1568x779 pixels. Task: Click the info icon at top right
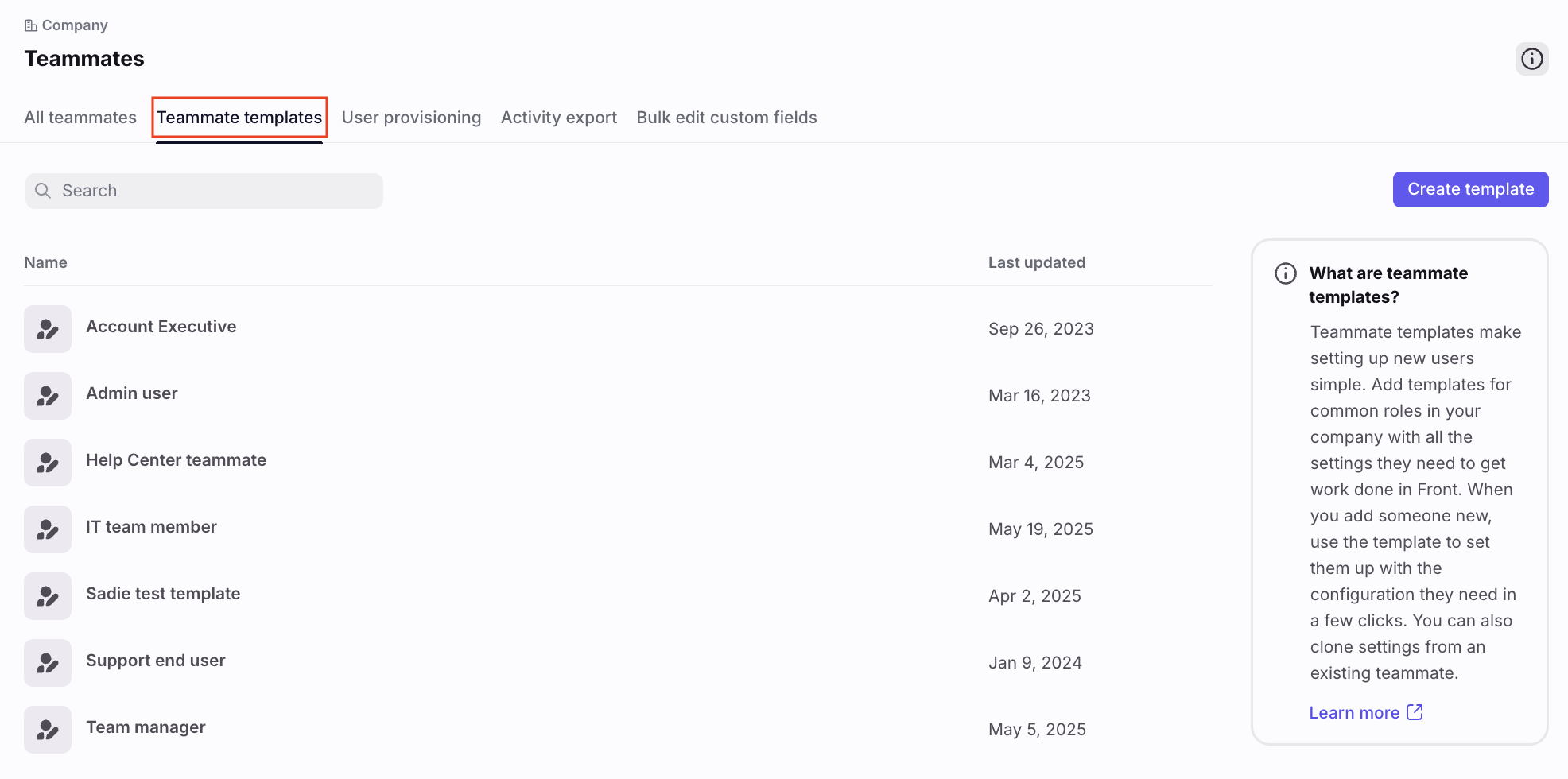(1531, 59)
